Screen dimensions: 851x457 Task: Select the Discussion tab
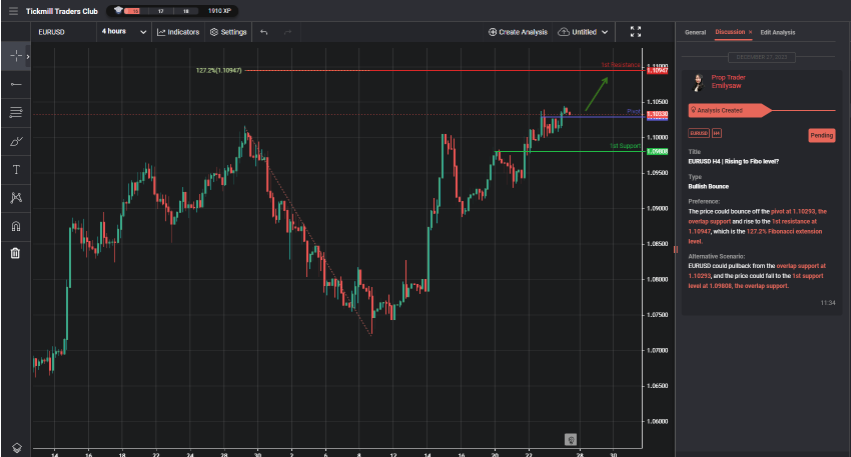pos(730,32)
